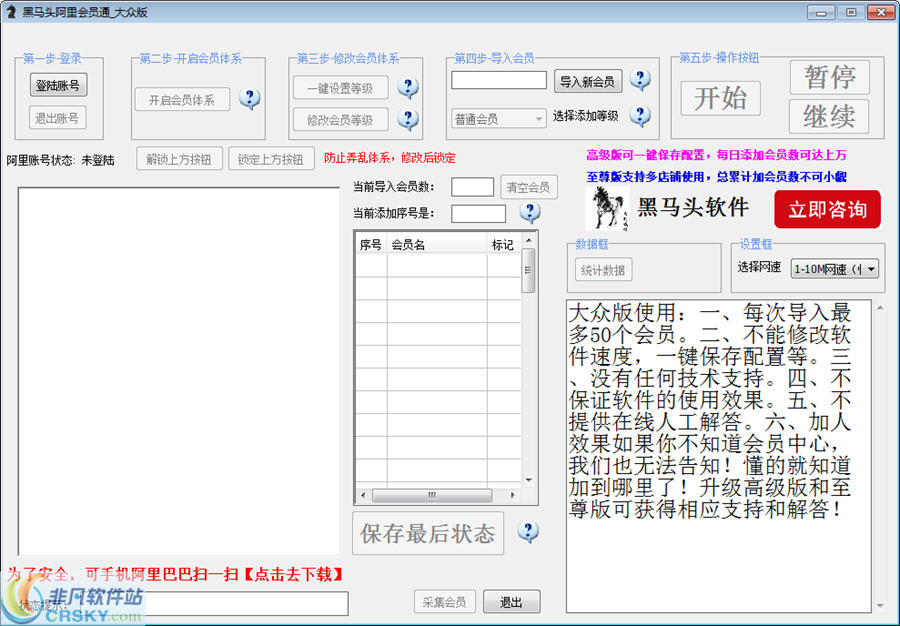Click the 大众版使用 notes text area
900x626 pixels.
(x=719, y=456)
